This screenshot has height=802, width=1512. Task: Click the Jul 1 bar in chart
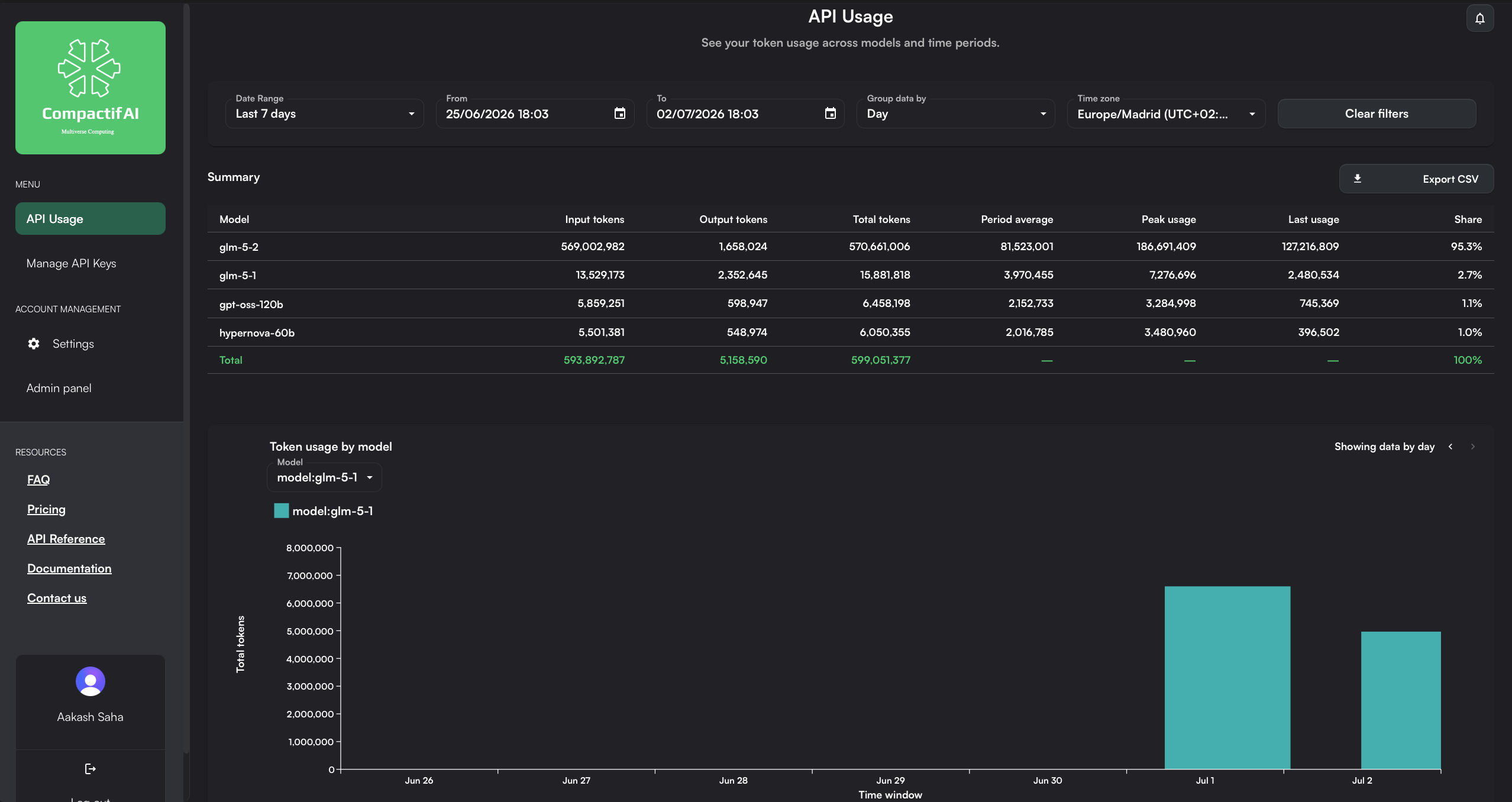(1227, 677)
